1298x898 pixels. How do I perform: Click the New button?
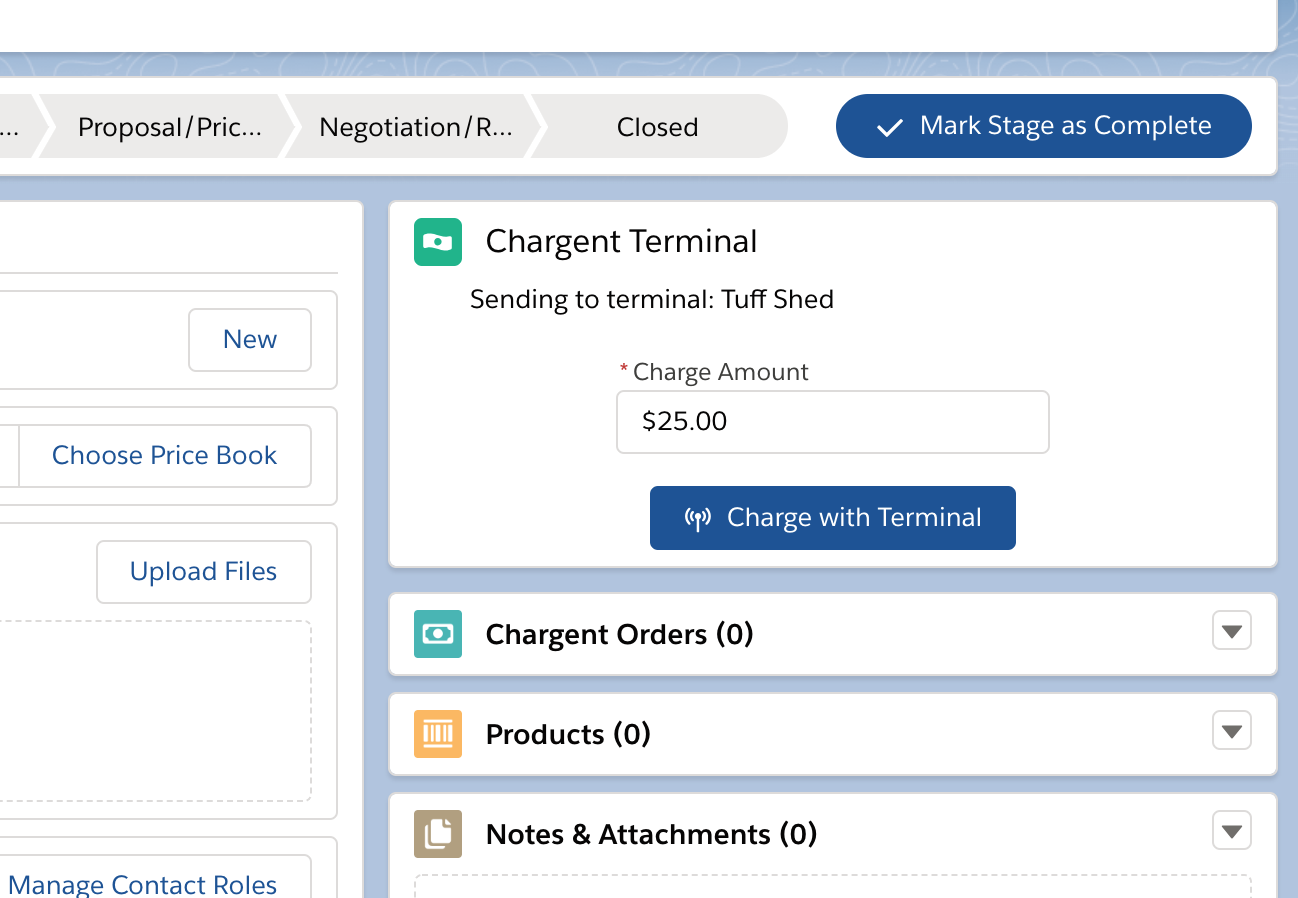coord(249,339)
